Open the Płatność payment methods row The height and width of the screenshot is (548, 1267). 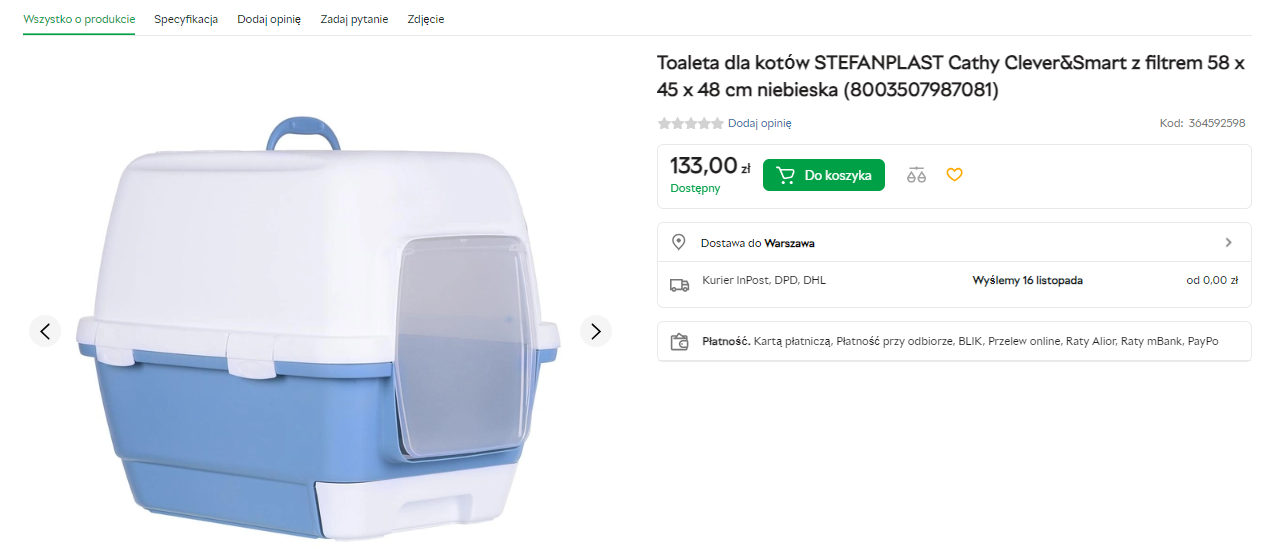tap(954, 342)
